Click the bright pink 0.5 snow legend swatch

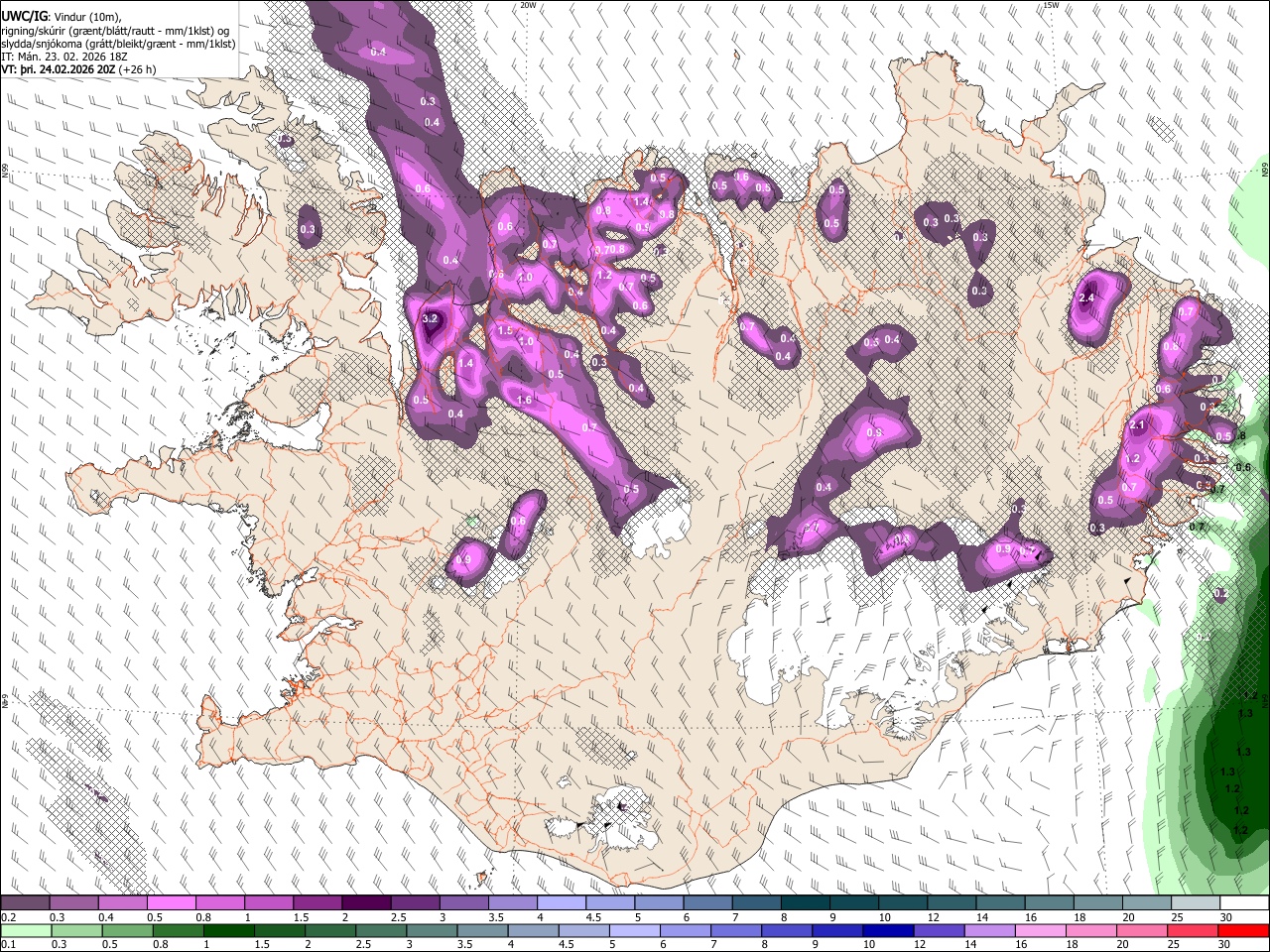(x=171, y=903)
